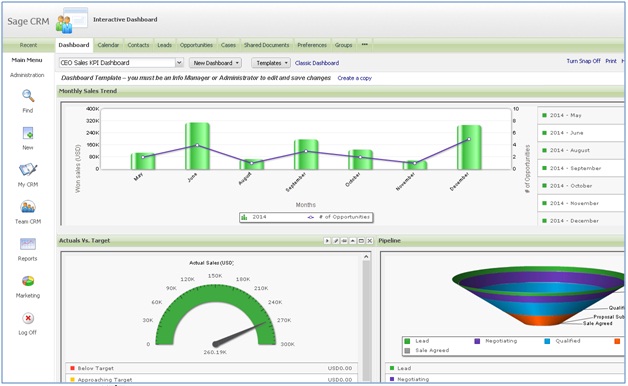Click the Classic Dashboard link
628x386 pixels.
[x=317, y=63]
